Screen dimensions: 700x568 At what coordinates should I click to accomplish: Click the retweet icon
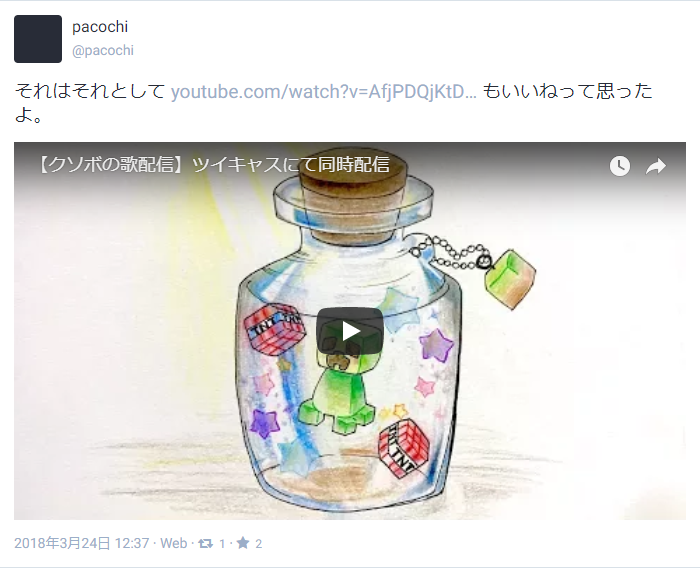coord(206,543)
